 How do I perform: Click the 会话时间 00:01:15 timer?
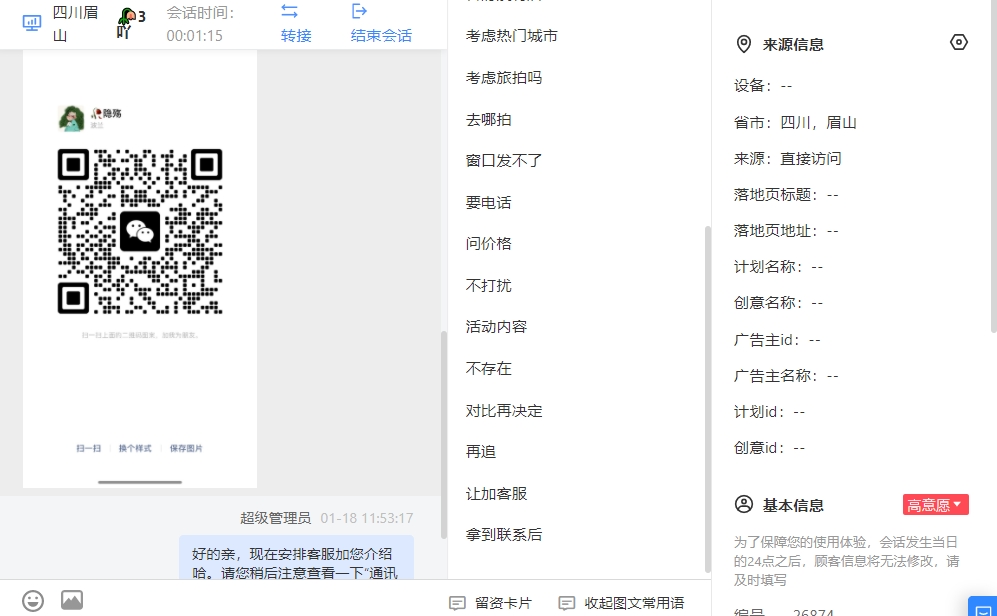coord(201,24)
